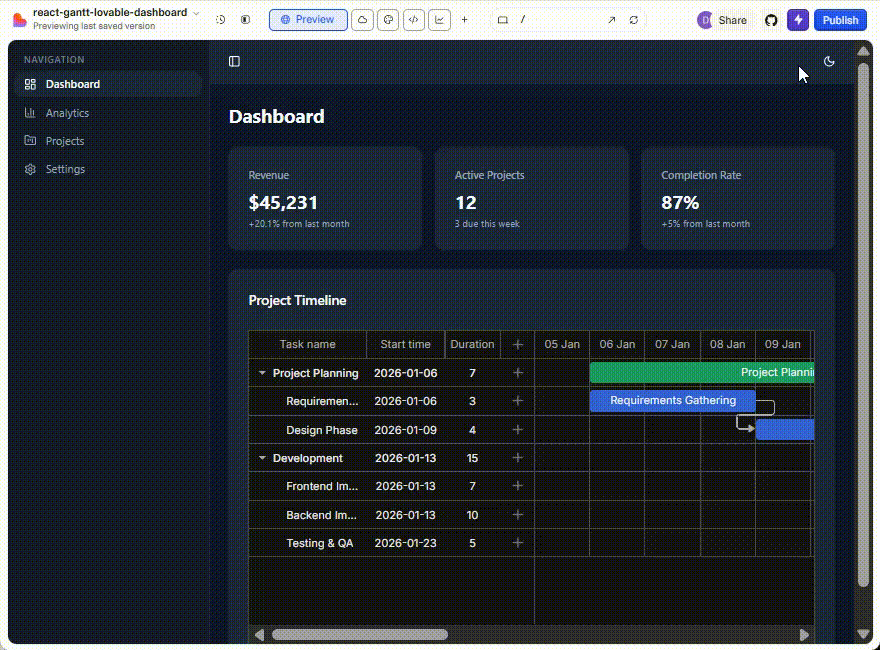Click the cloud icon in the toolbar
The height and width of the screenshot is (650, 880).
(x=363, y=20)
